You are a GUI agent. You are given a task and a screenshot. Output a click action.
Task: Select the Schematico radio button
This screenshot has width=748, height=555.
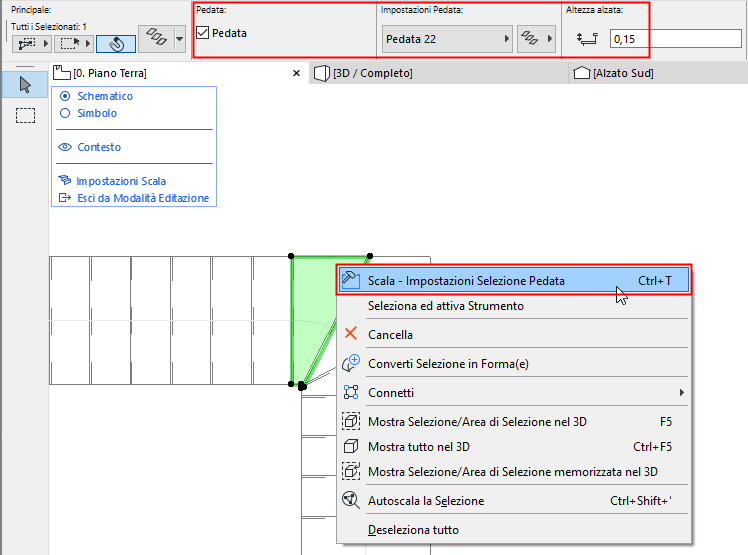(65, 96)
